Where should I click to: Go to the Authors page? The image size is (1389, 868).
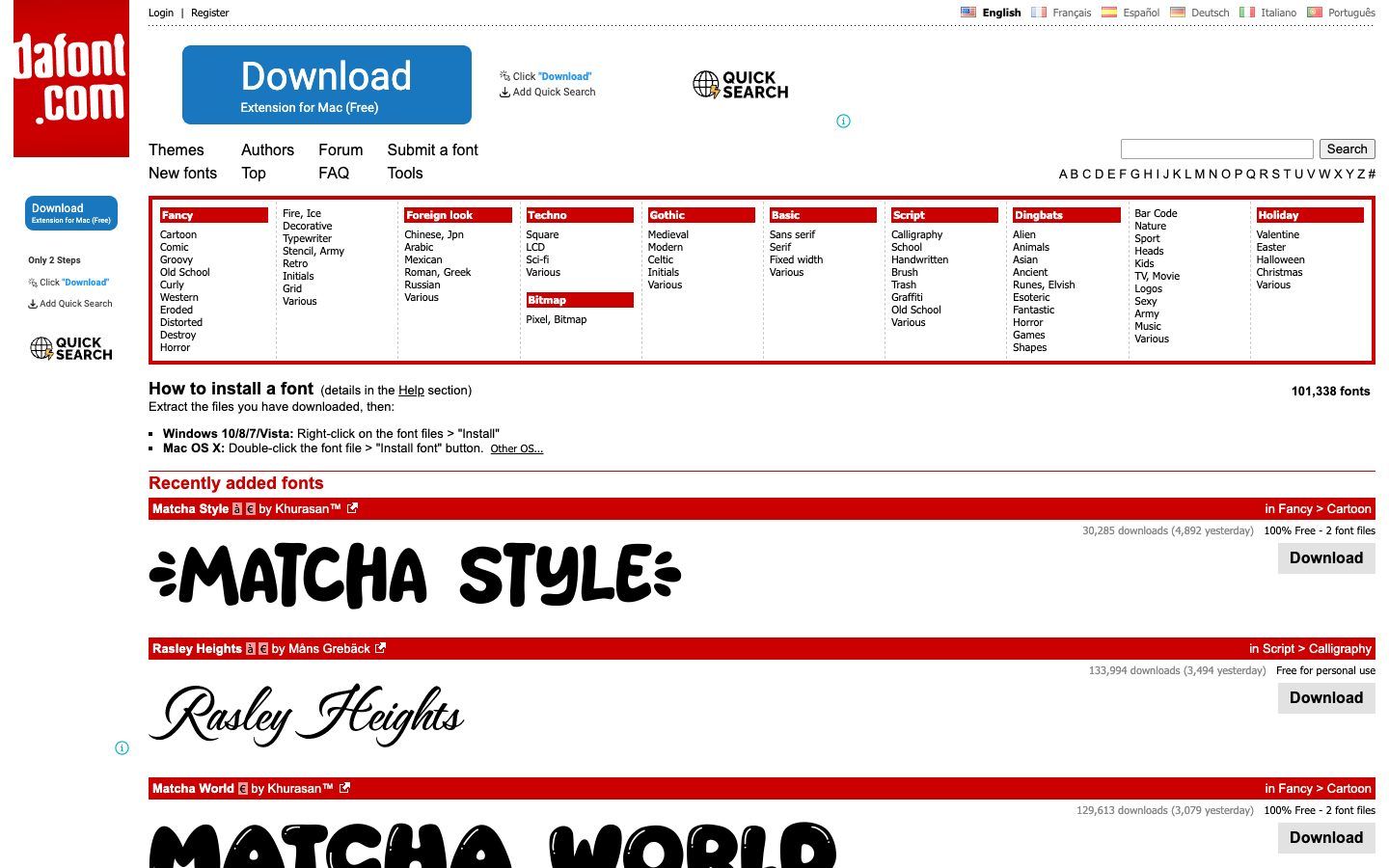pos(267,149)
